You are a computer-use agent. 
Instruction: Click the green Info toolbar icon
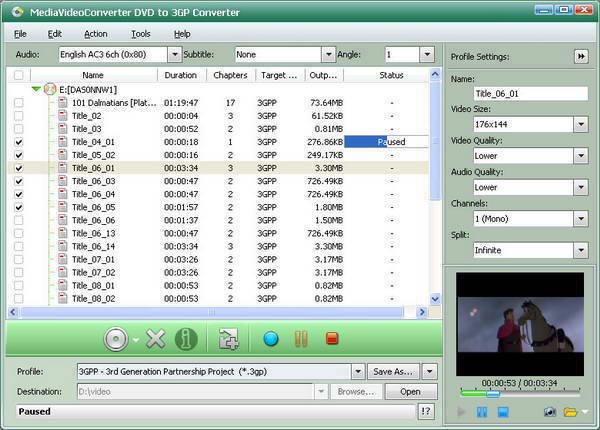pyautogui.click(x=186, y=339)
